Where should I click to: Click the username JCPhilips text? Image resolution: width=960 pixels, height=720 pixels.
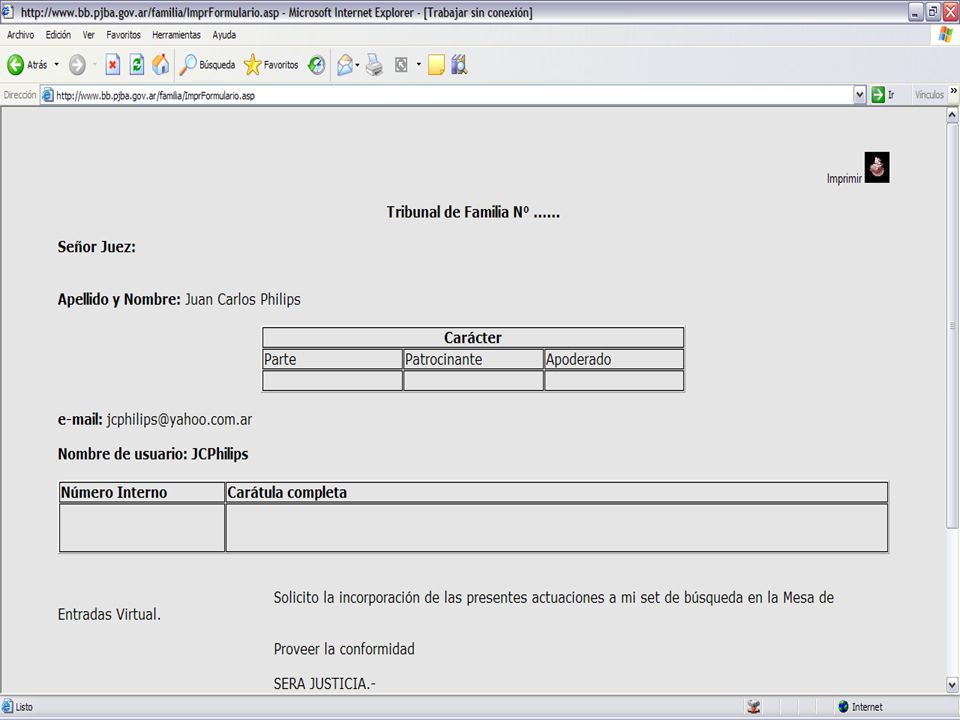point(220,454)
